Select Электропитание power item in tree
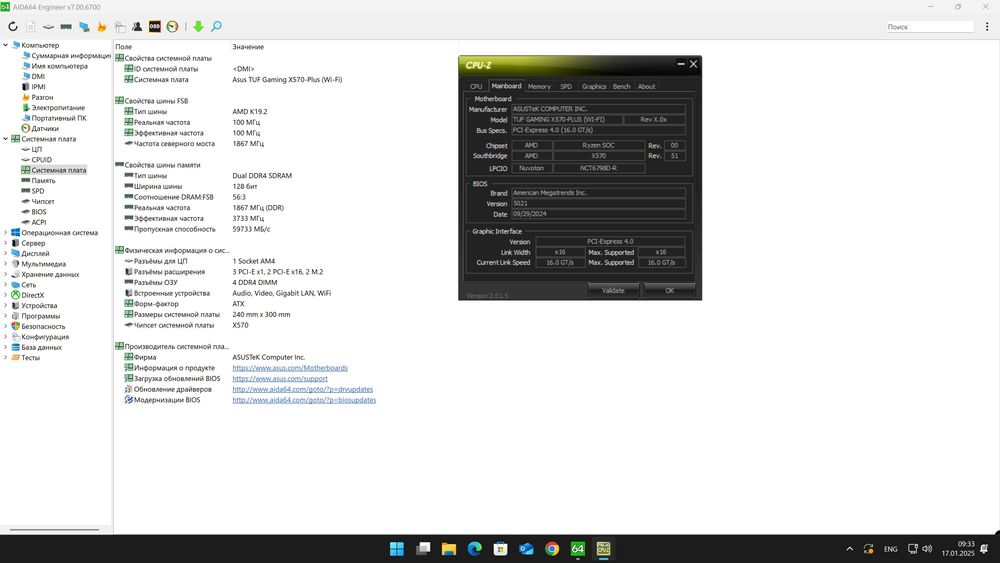The height and width of the screenshot is (563, 1000). tap(58, 108)
